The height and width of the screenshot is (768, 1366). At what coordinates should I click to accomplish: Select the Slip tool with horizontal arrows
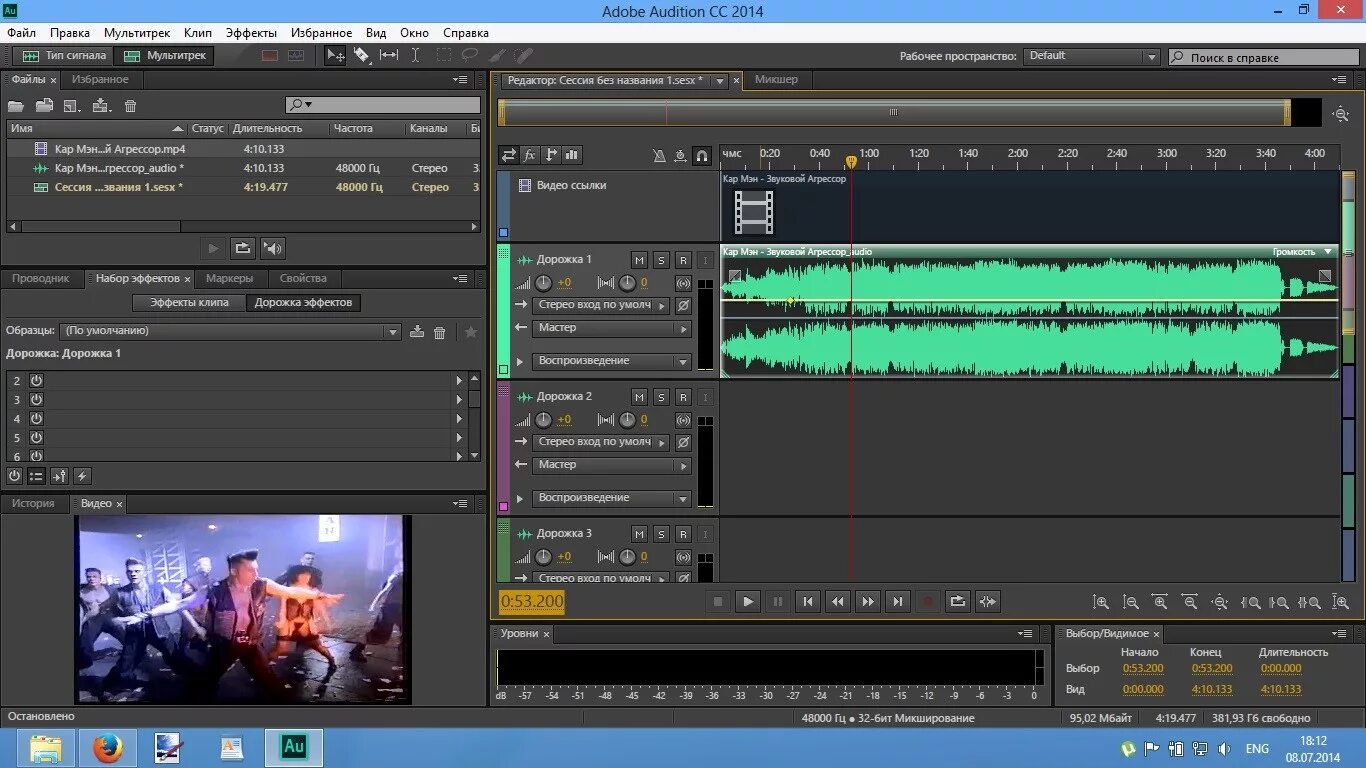(x=389, y=56)
